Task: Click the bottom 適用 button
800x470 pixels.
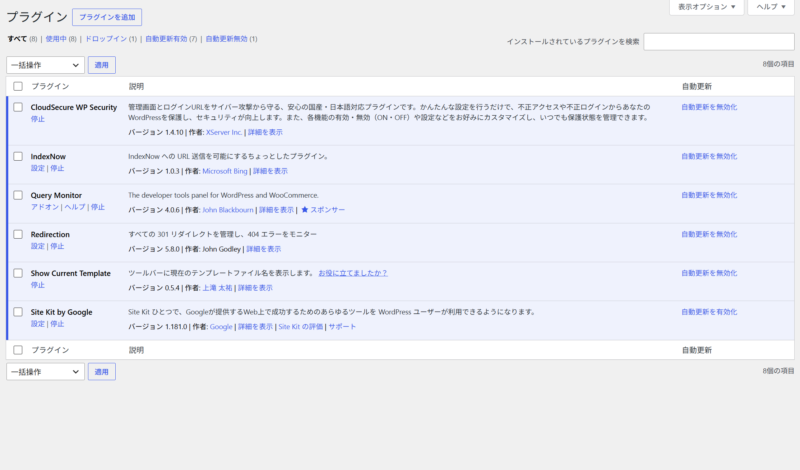Action: [x=102, y=372]
